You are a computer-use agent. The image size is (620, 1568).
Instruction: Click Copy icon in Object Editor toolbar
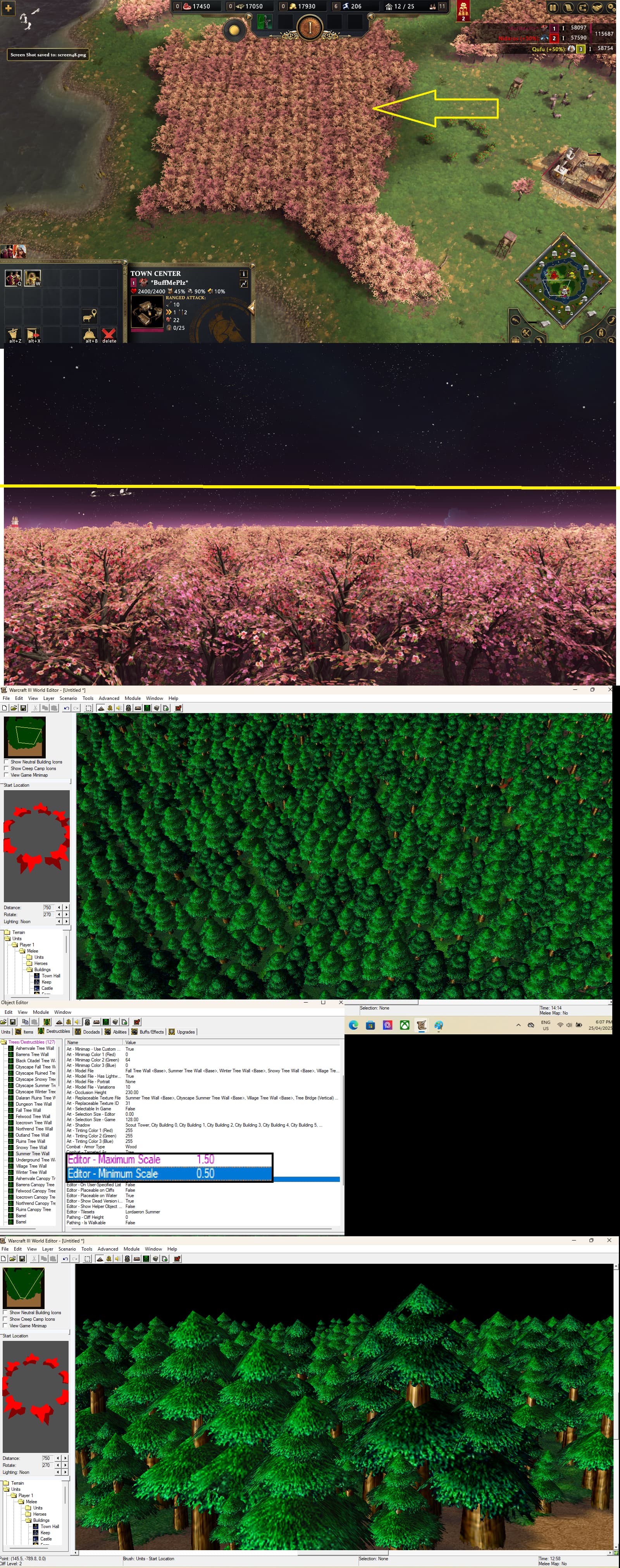coord(25,1022)
